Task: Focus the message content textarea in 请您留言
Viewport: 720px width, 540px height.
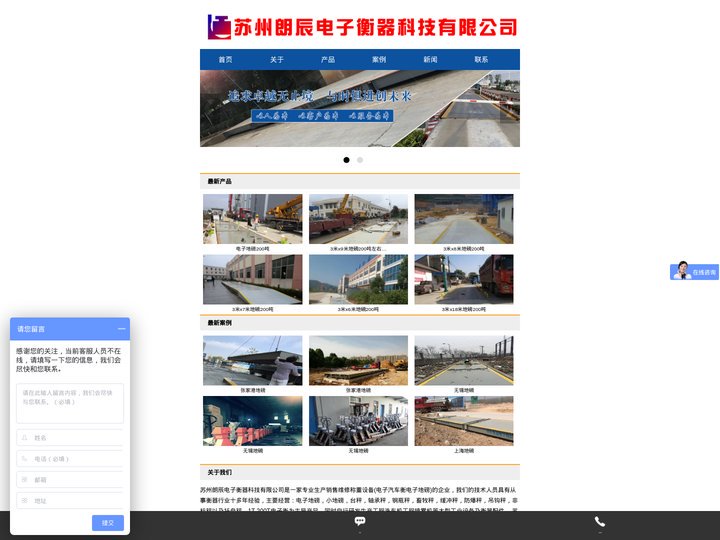Action: 70,403
